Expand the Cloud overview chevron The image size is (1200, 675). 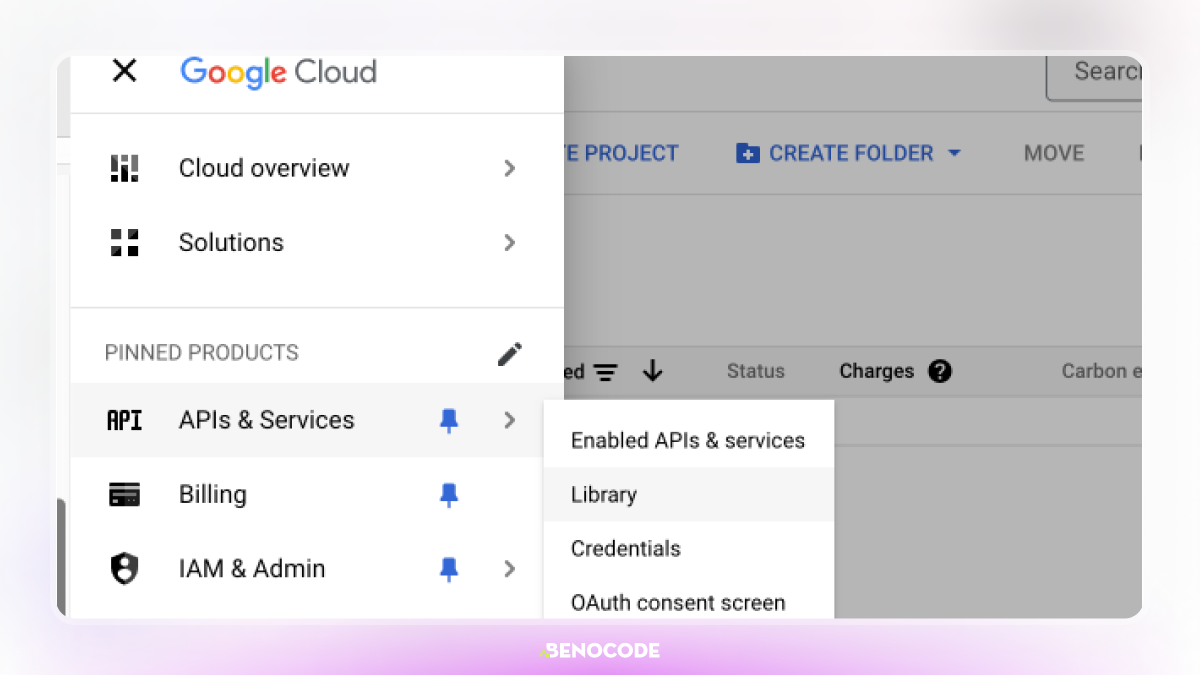(x=510, y=168)
